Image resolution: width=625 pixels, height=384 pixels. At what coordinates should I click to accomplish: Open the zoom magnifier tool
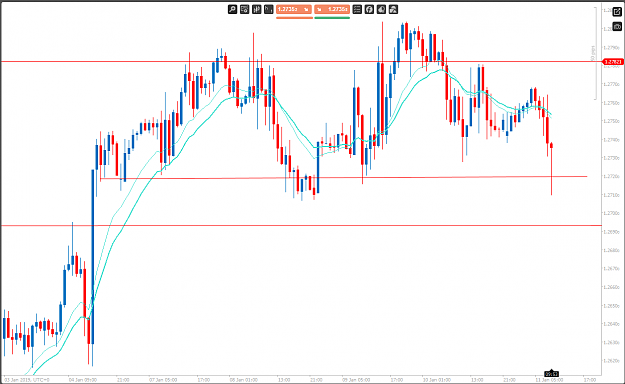tap(232, 9)
